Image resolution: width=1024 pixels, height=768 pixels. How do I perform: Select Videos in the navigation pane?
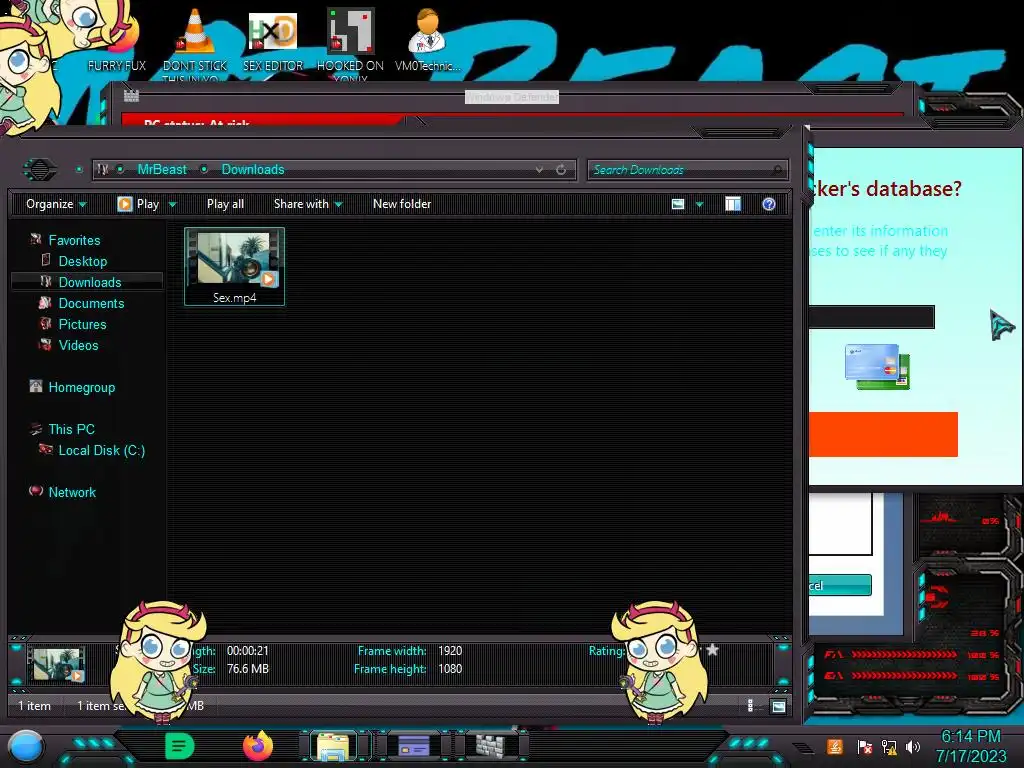tap(78, 345)
